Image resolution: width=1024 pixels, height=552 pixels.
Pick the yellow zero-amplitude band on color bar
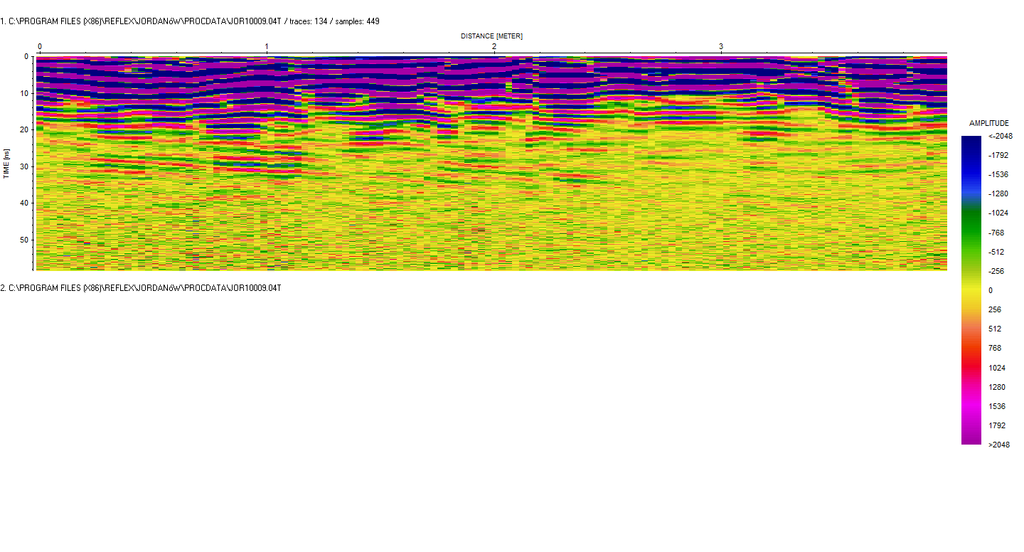(x=971, y=290)
